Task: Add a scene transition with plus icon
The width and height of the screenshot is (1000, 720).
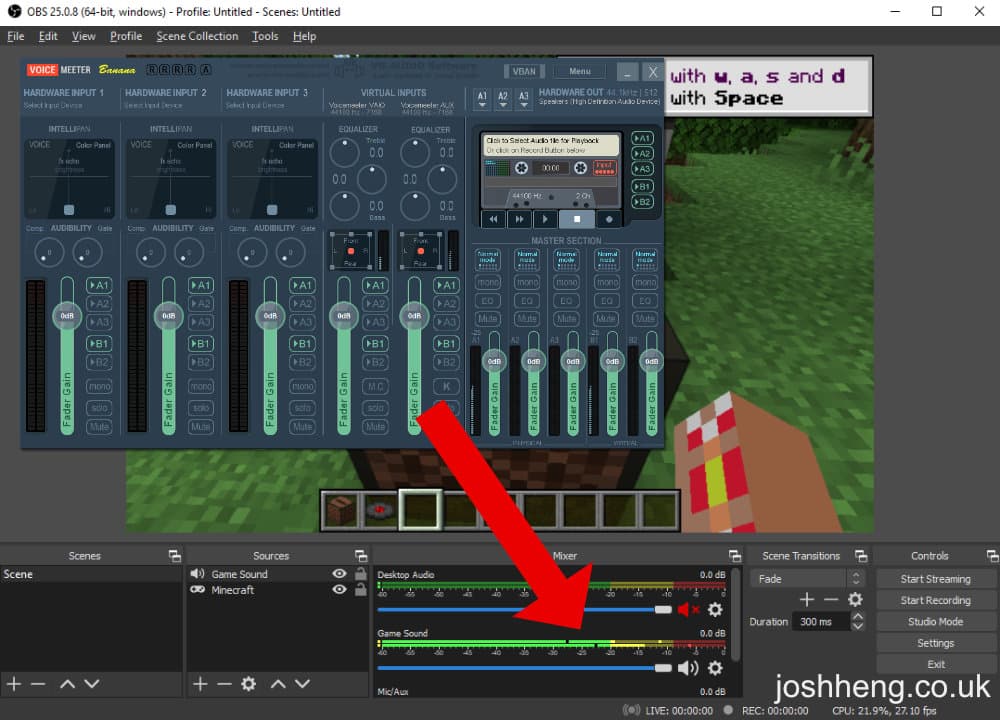Action: pos(807,599)
